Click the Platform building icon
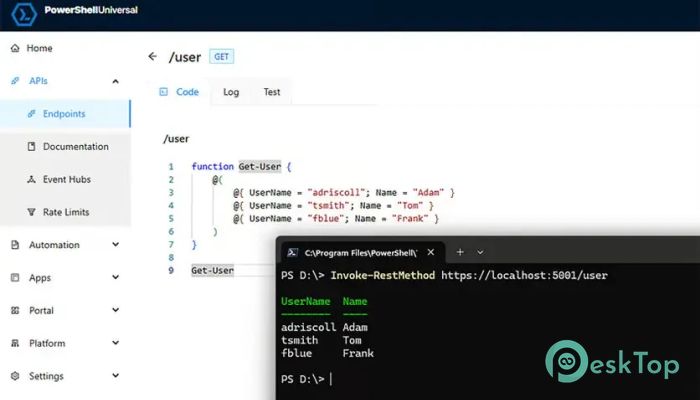 (x=15, y=343)
